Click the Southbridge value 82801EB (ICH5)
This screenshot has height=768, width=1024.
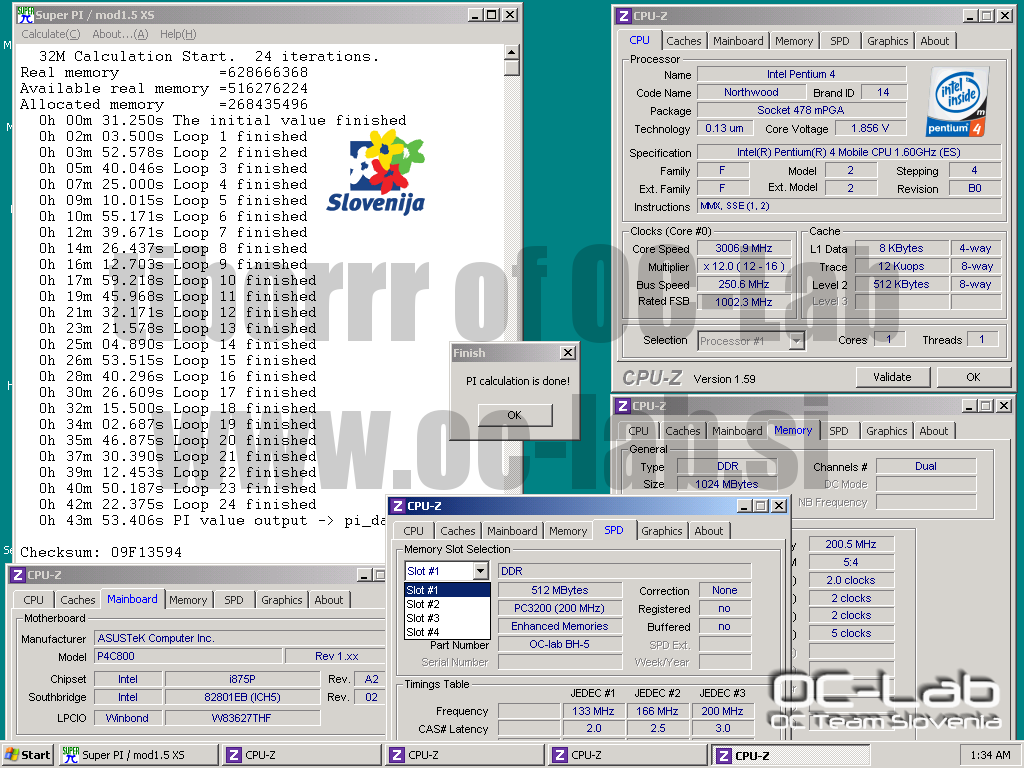pos(242,697)
